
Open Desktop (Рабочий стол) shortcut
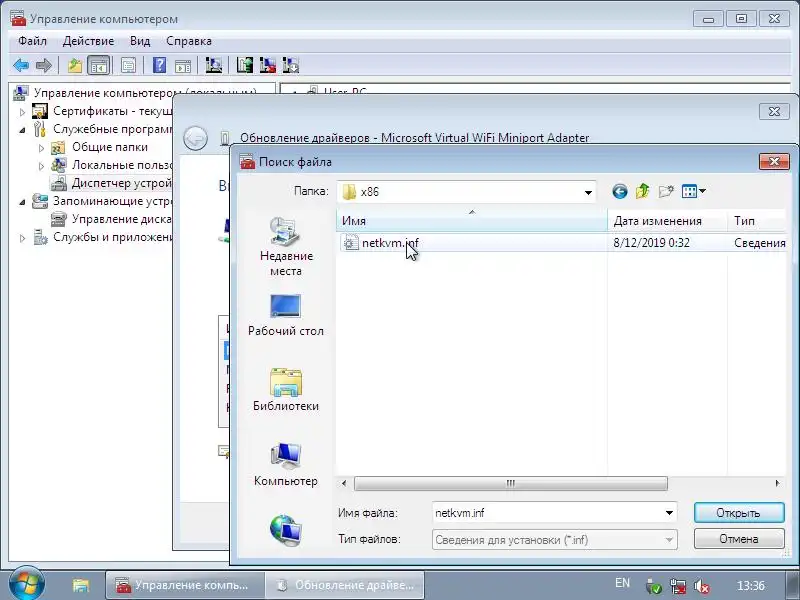click(x=286, y=315)
